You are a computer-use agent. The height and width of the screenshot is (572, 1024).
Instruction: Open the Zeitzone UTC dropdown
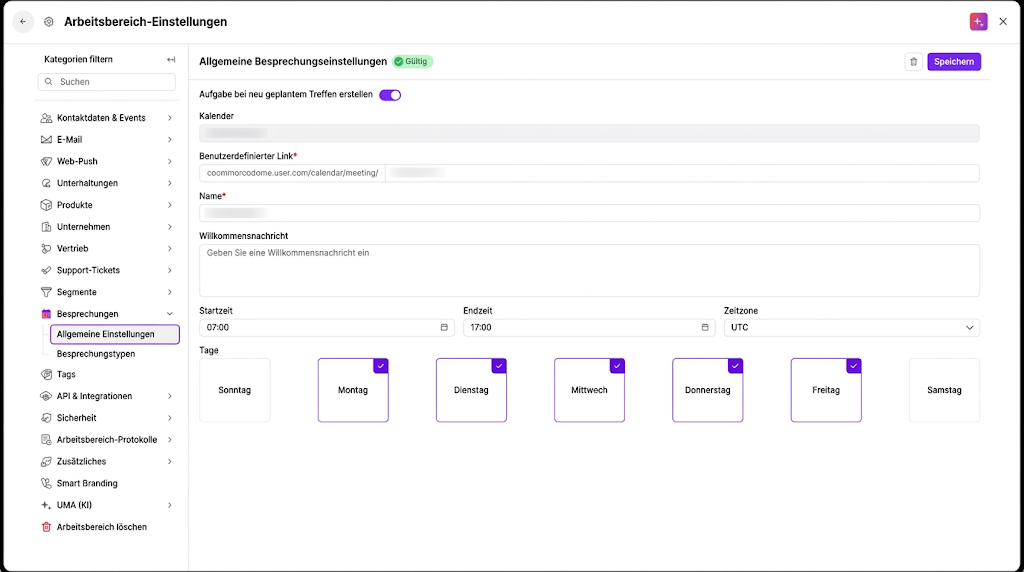coord(852,327)
